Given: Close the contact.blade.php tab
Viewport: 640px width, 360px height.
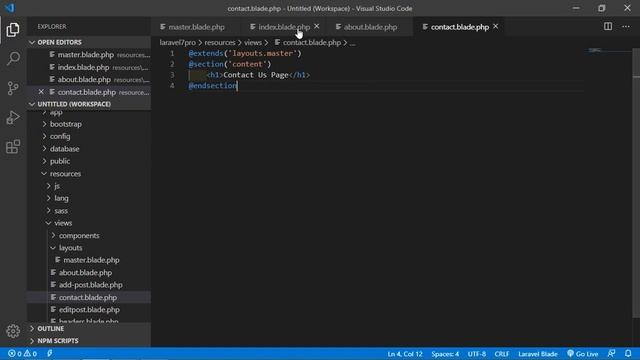Looking at the screenshot, I should (x=496, y=27).
